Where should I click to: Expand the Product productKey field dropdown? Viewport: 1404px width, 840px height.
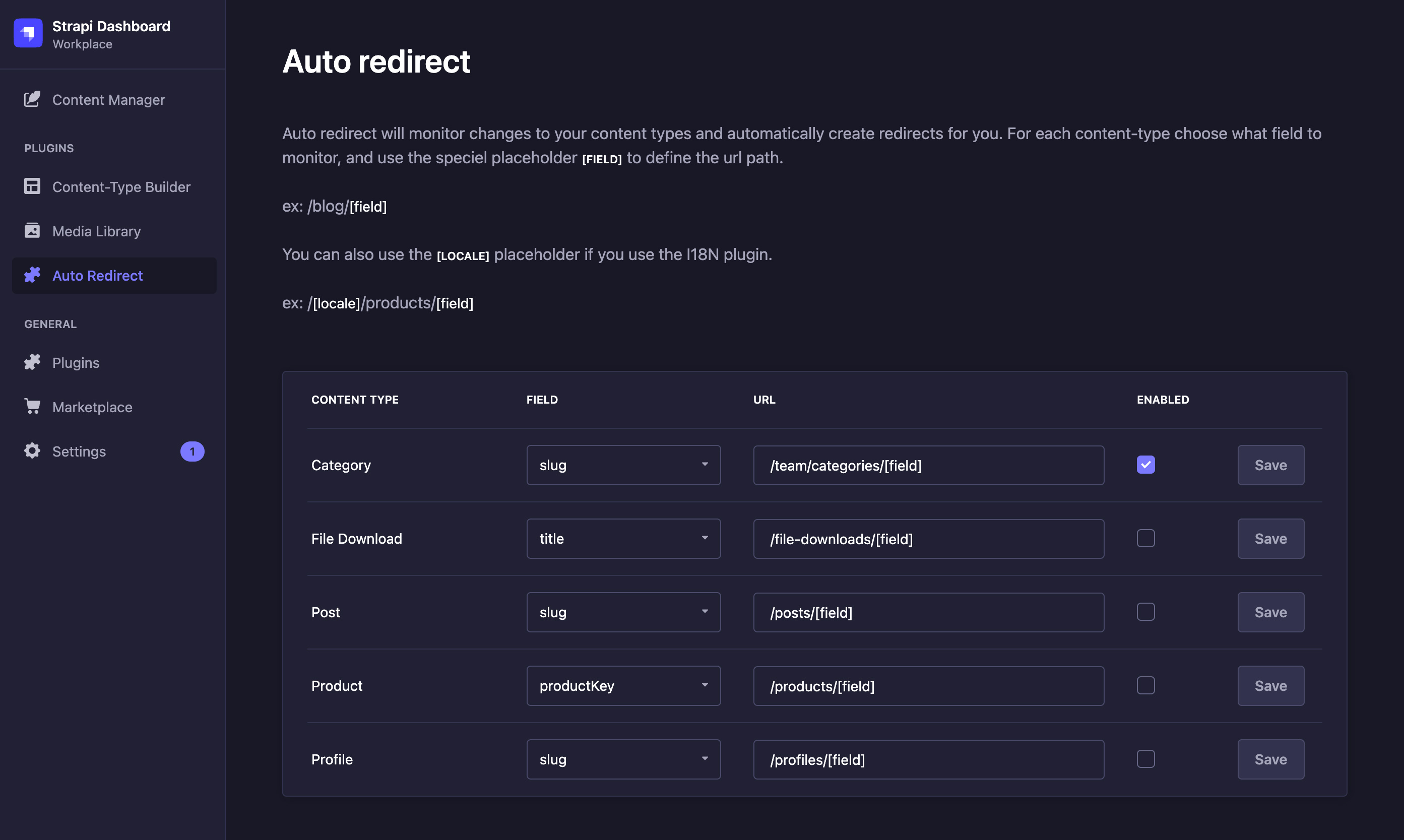[x=623, y=686]
